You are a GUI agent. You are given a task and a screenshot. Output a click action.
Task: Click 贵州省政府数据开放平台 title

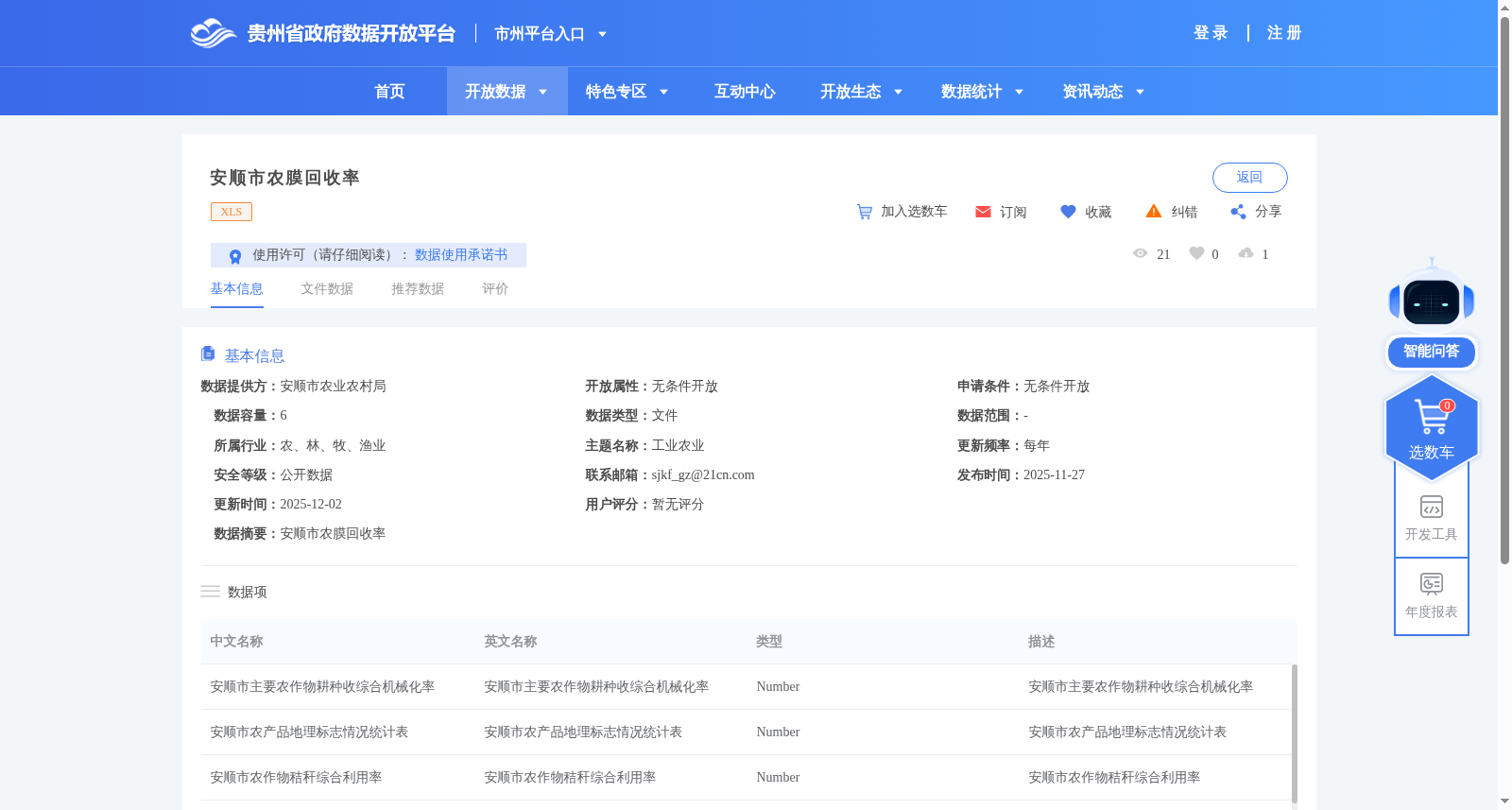point(352,34)
